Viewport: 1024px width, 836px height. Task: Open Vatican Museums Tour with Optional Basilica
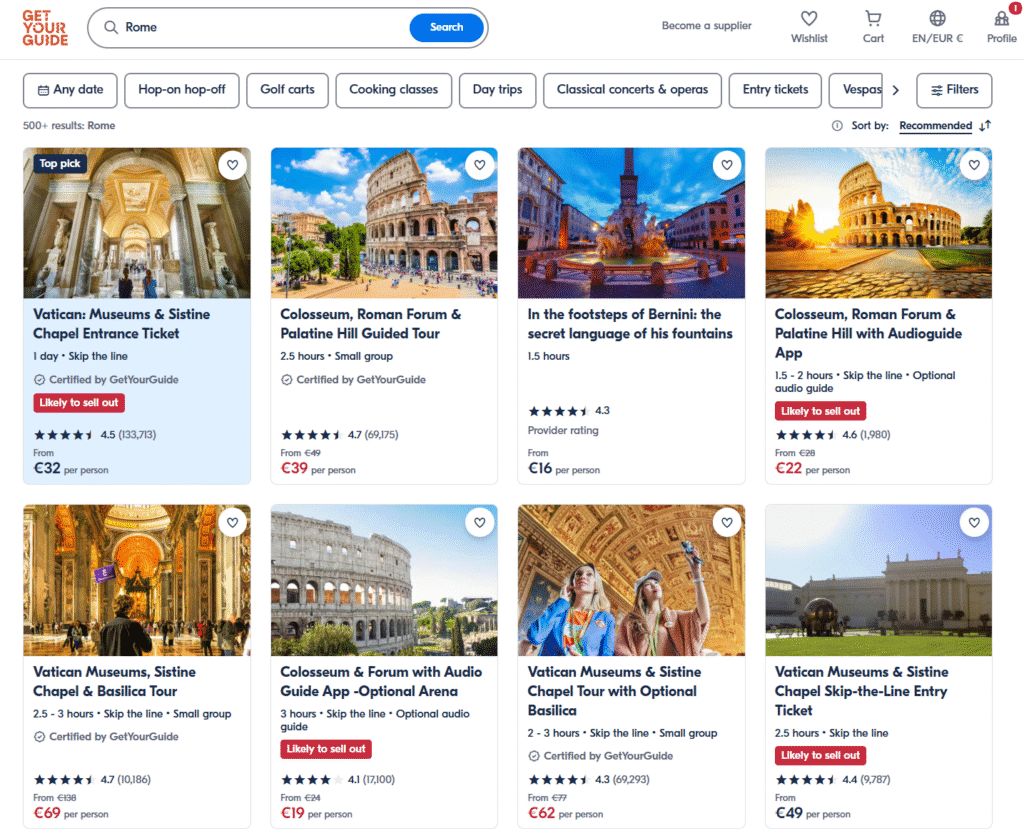click(x=614, y=691)
